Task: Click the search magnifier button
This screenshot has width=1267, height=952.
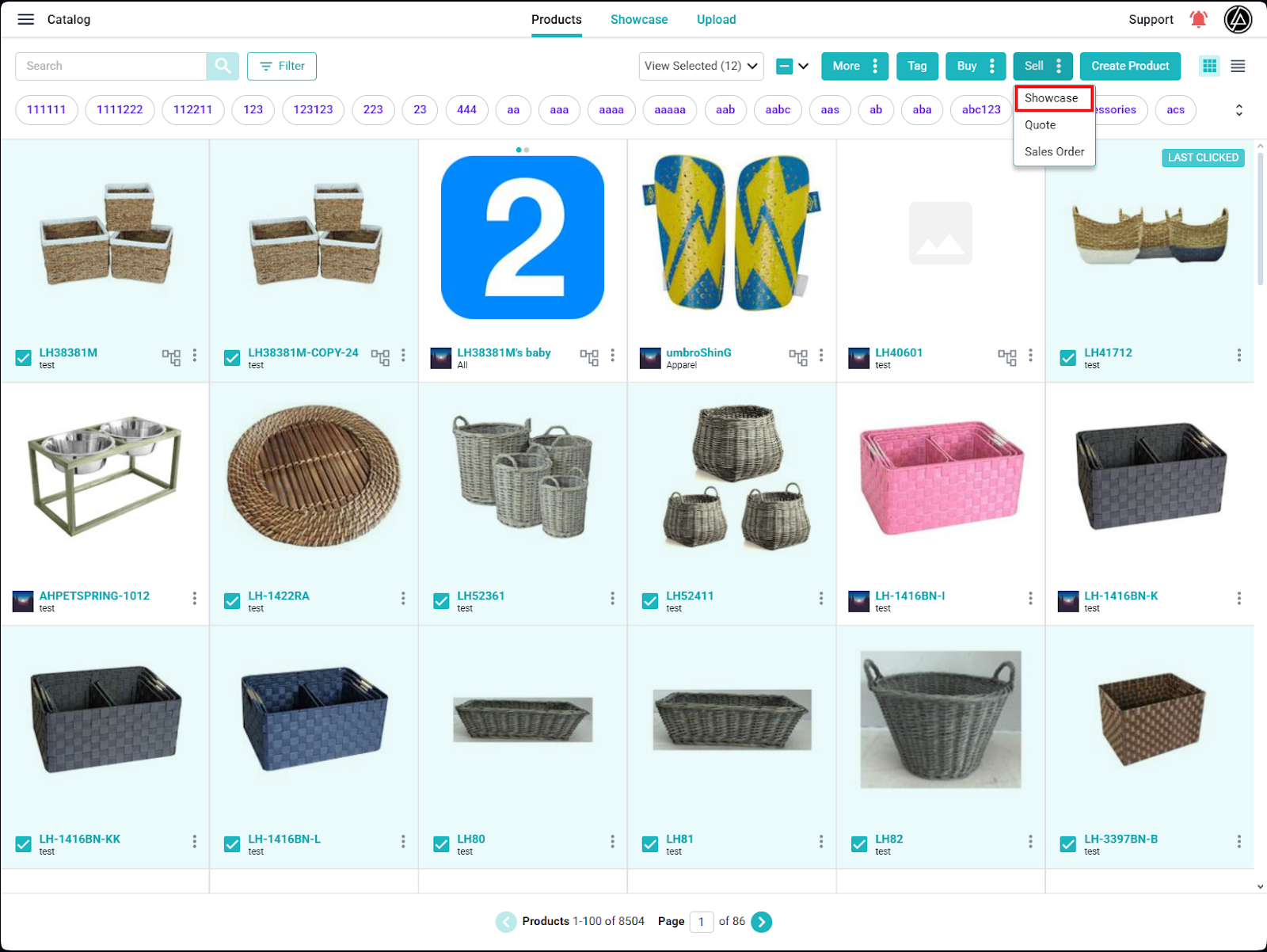Action: click(x=223, y=66)
